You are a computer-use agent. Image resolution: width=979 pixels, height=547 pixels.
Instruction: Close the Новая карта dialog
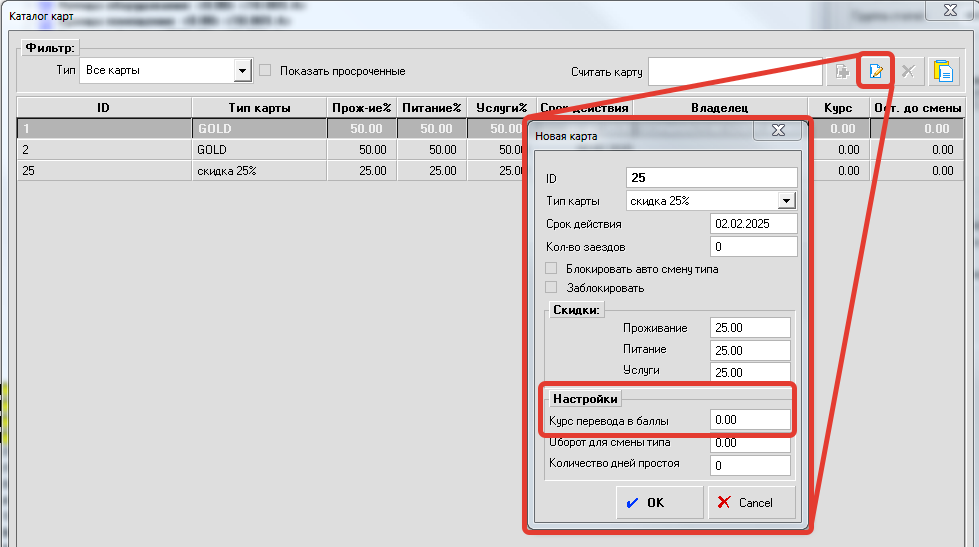coord(776,130)
